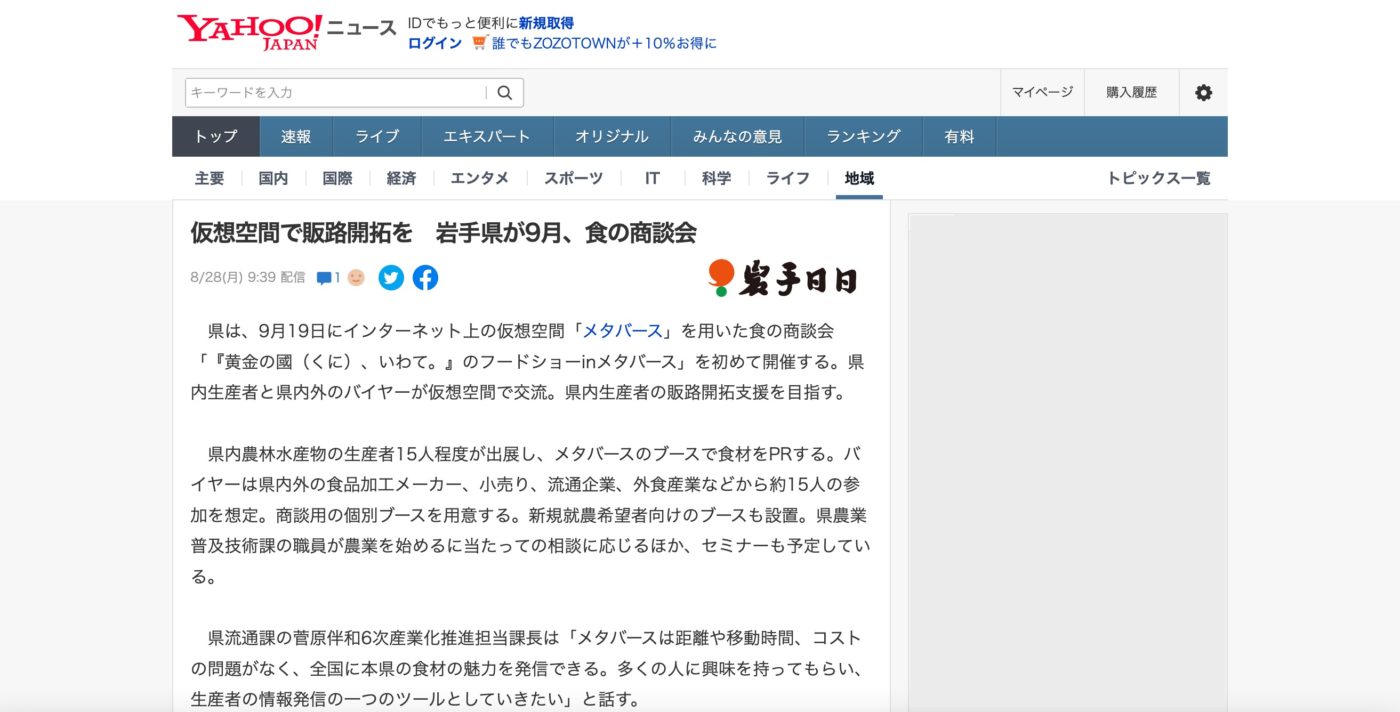Viewport: 1400px width, 712px height.
Task: Click the ZOZOTOWN shopping cart icon
Action: click(x=479, y=43)
